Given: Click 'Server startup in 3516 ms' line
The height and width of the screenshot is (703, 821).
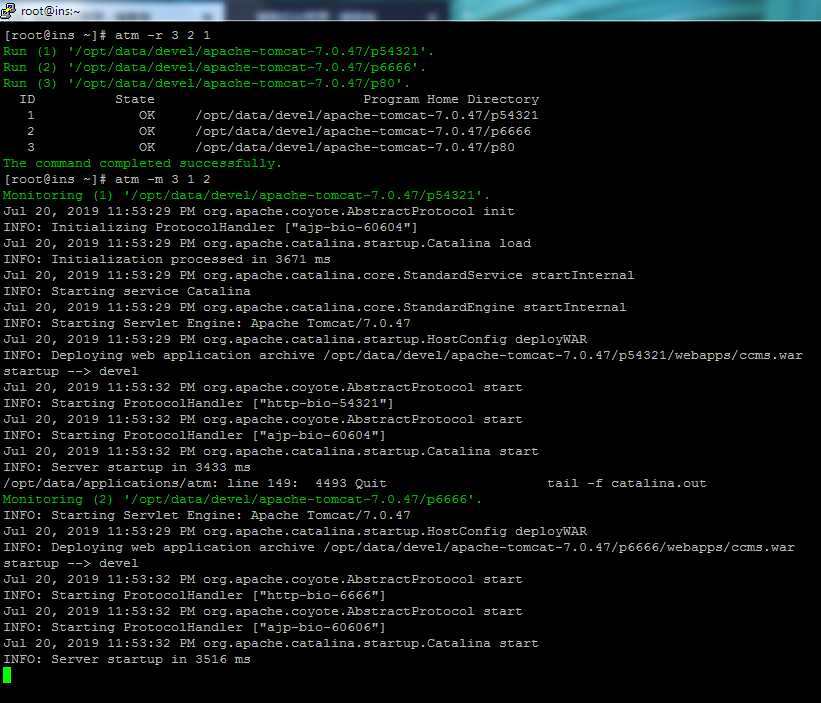Looking at the screenshot, I should pos(127,660).
